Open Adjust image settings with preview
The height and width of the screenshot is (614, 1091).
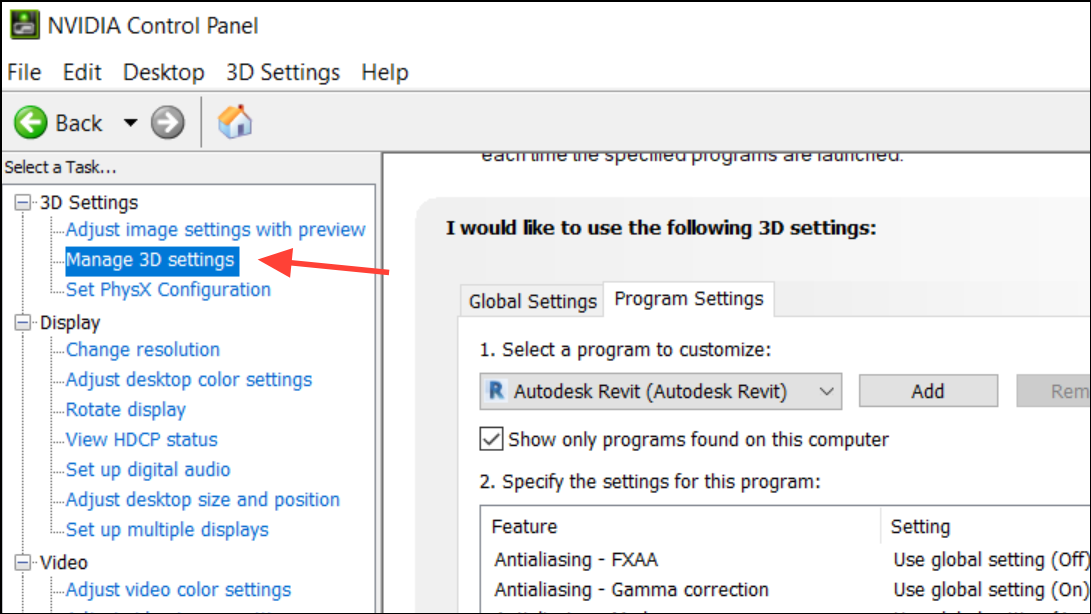pos(215,230)
